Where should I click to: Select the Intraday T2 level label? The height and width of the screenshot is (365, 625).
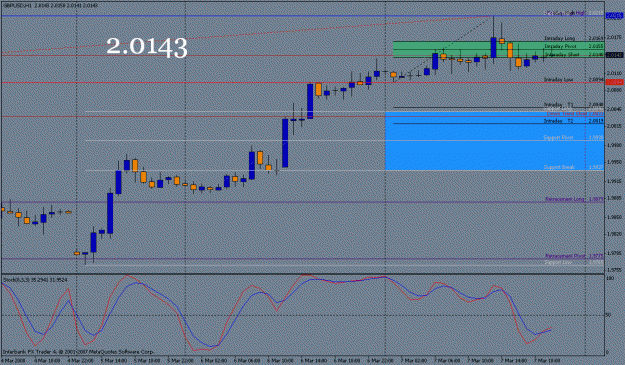[559, 121]
